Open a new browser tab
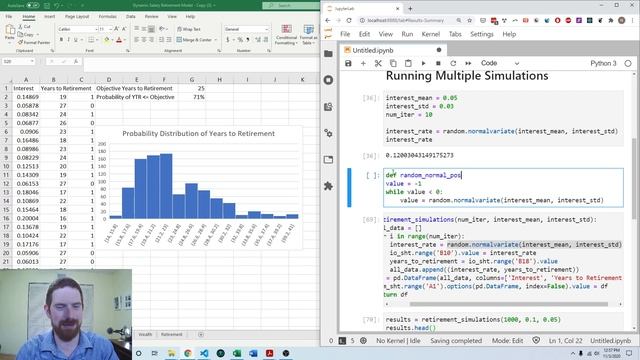 (410, 8)
